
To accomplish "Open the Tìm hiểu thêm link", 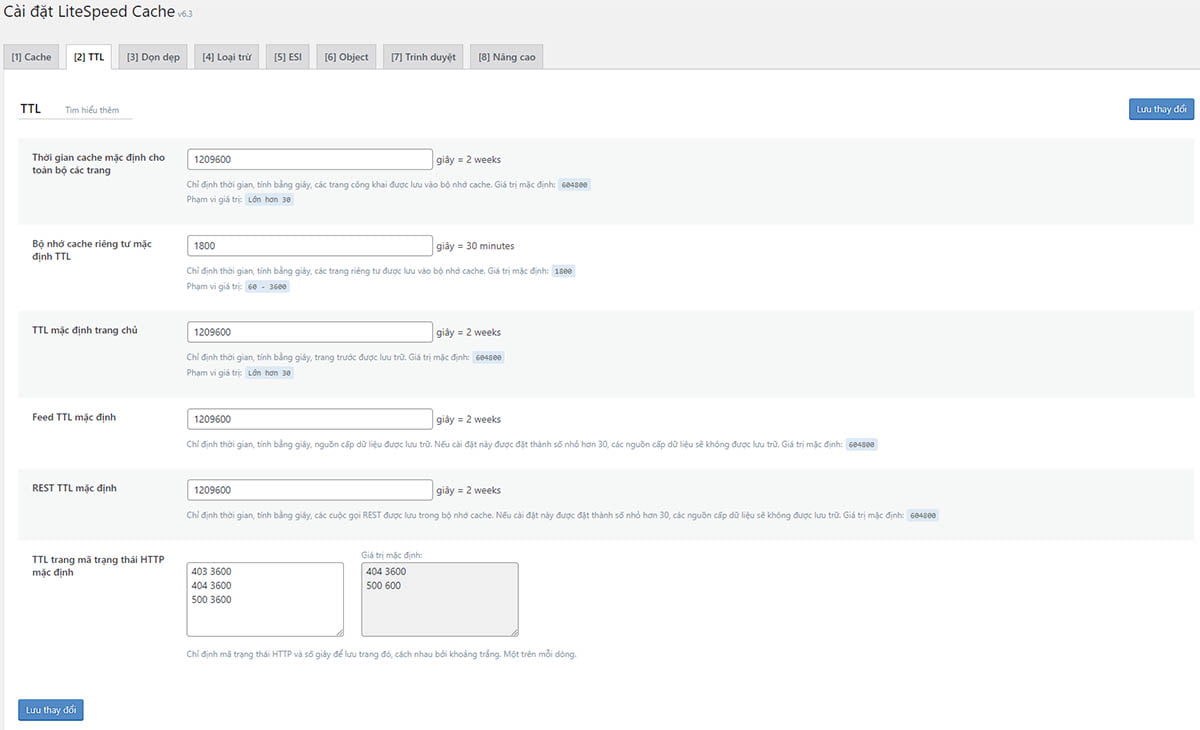I will 92,110.
